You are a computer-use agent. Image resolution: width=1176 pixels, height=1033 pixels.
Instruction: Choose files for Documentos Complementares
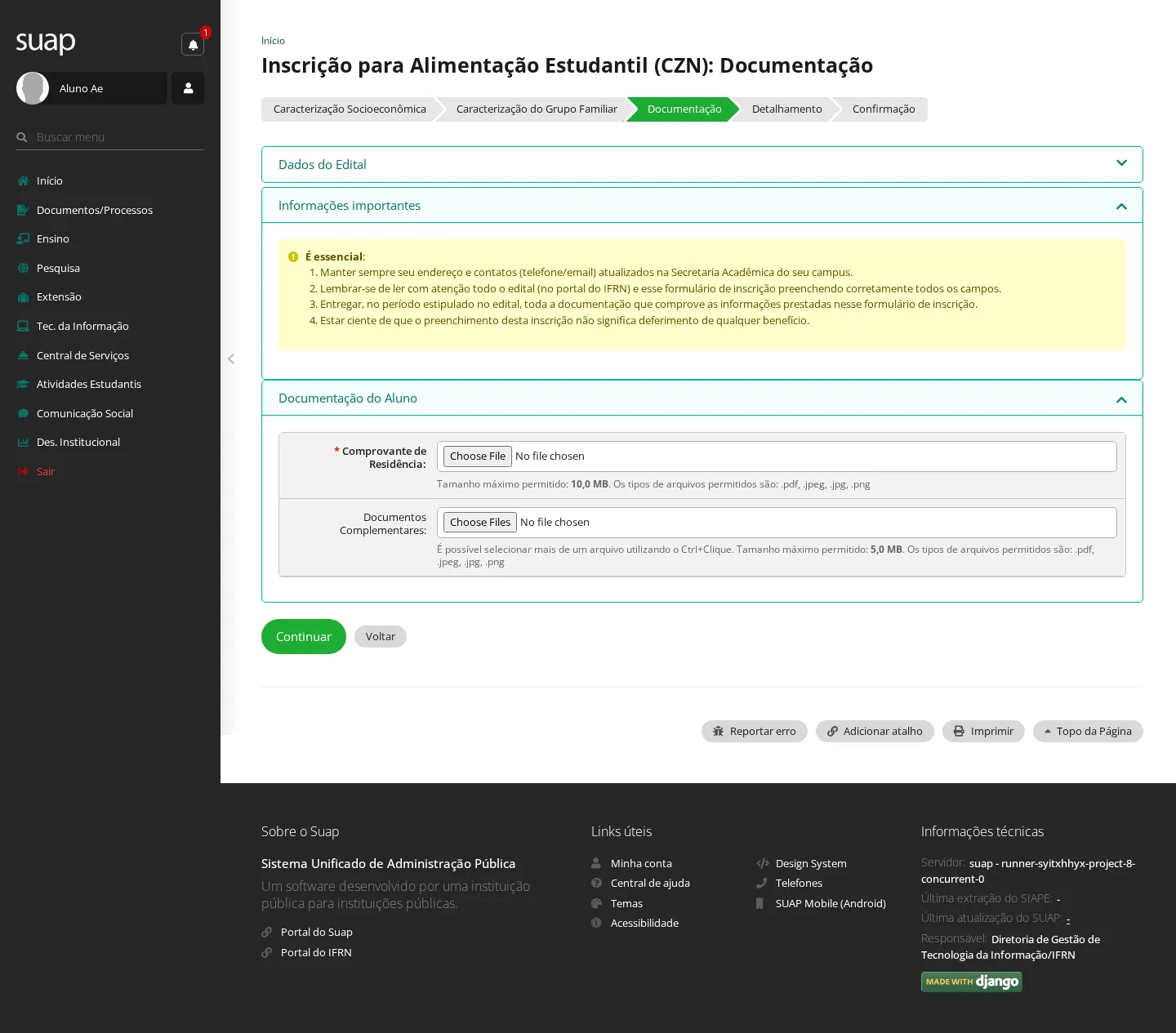click(480, 523)
